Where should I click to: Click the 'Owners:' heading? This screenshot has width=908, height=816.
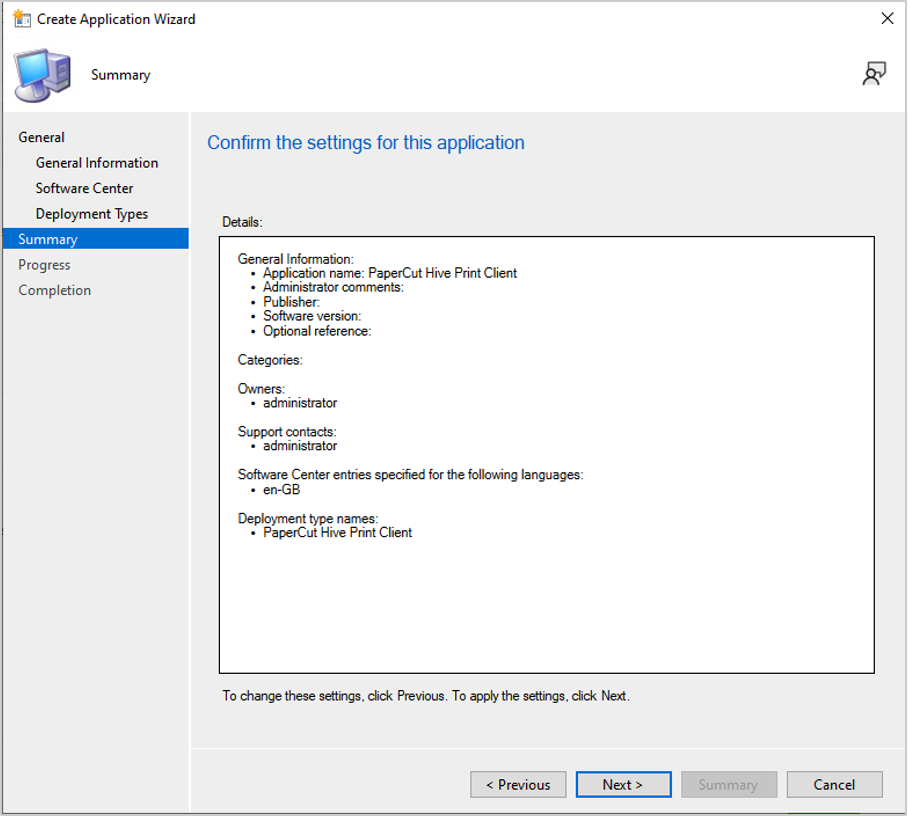point(261,389)
